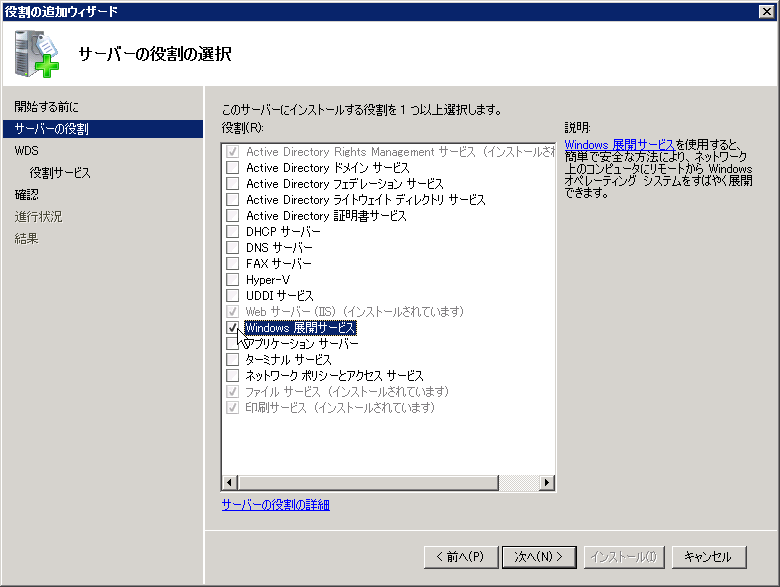The height and width of the screenshot is (587, 780).
Task: Check the ターミナル サービス checkbox
Action: click(x=233, y=360)
